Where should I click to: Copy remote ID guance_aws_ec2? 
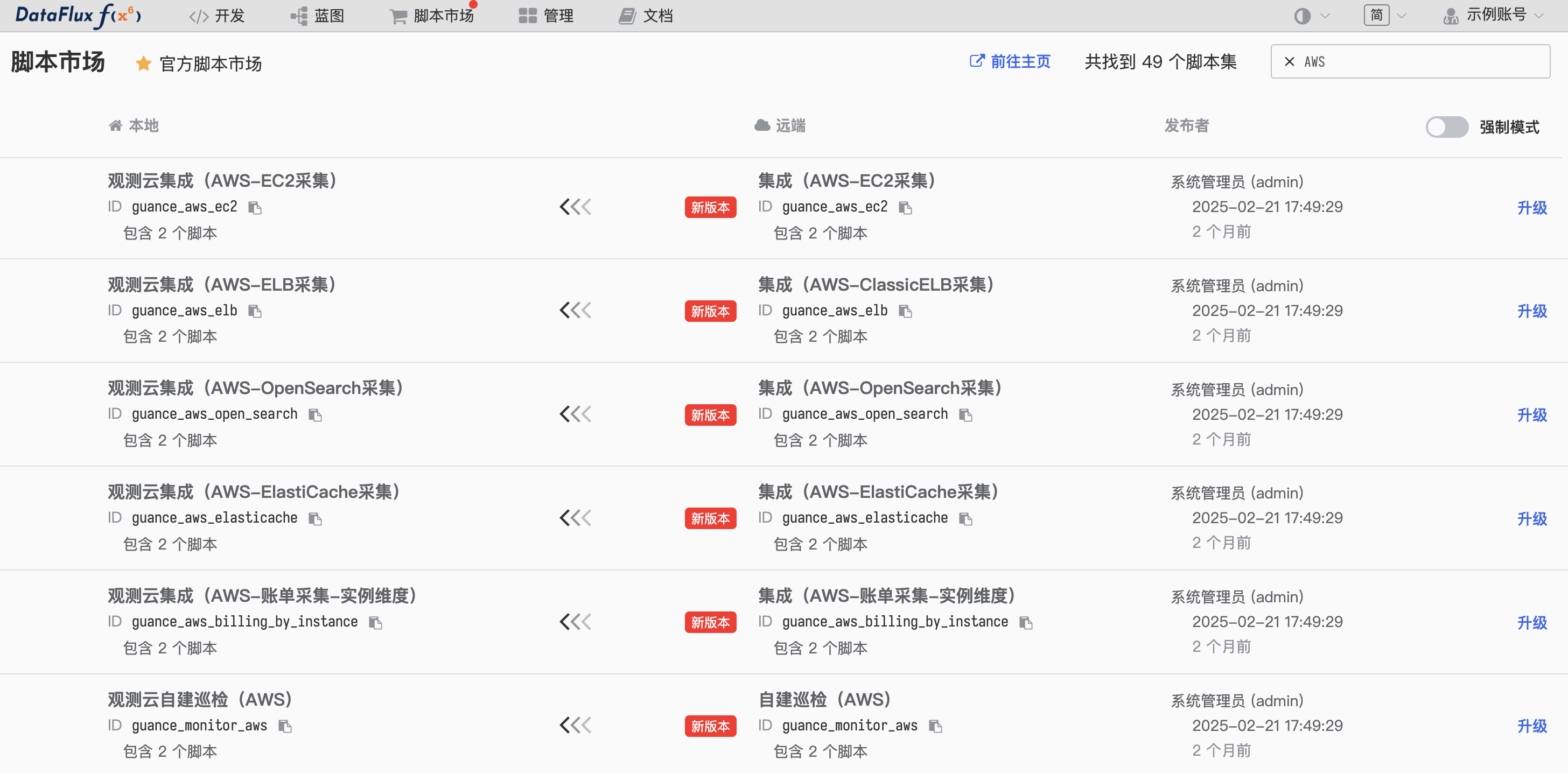[x=906, y=208]
